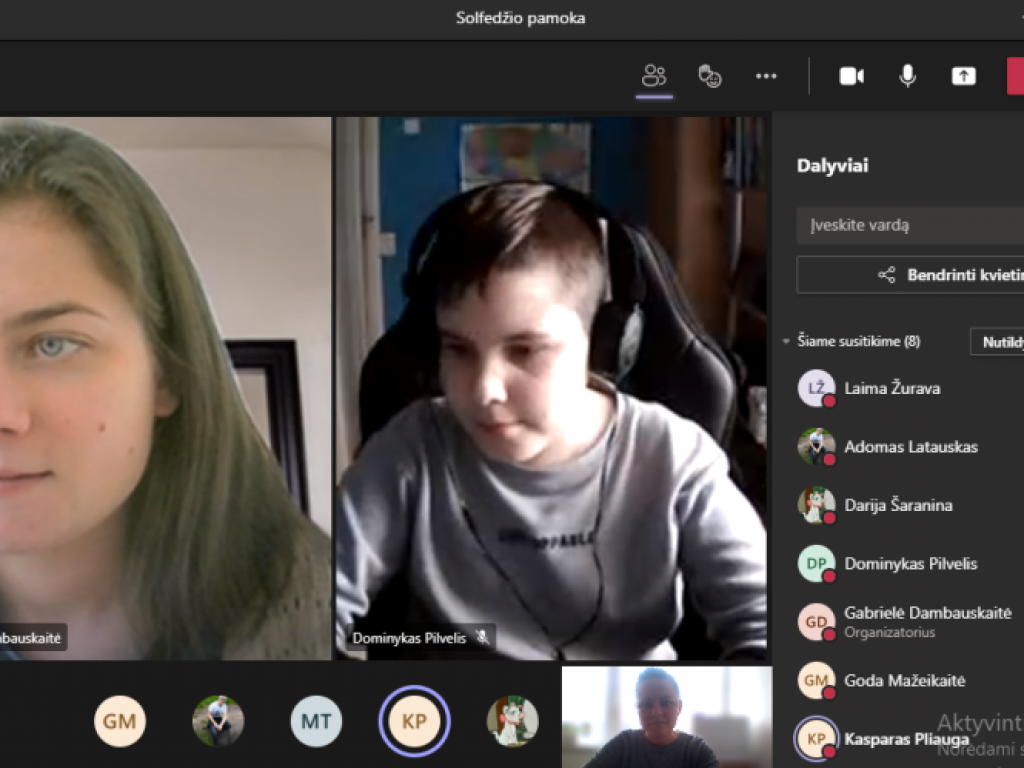Image resolution: width=1024 pixels, height=768 pixels.
Task: Select participant Kasparas Pliauga
Action: [908, 739]
